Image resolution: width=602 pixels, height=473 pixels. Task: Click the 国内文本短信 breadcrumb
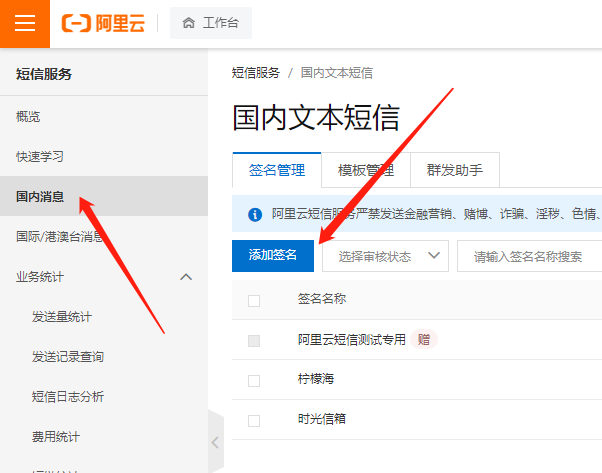337,73
